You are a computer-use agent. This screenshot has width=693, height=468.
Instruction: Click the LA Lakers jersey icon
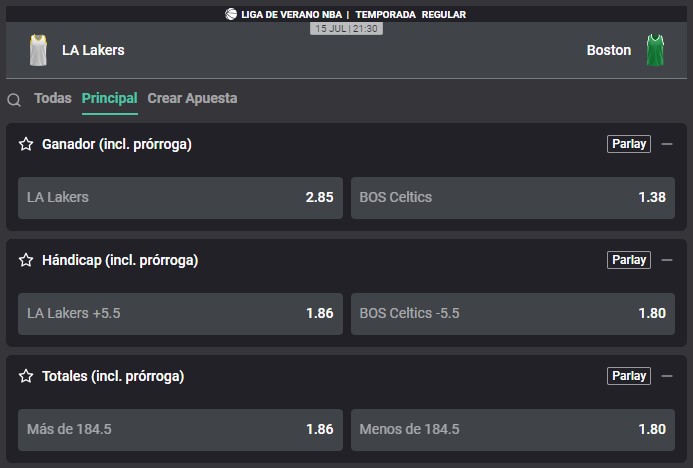[x=38, y=50]
